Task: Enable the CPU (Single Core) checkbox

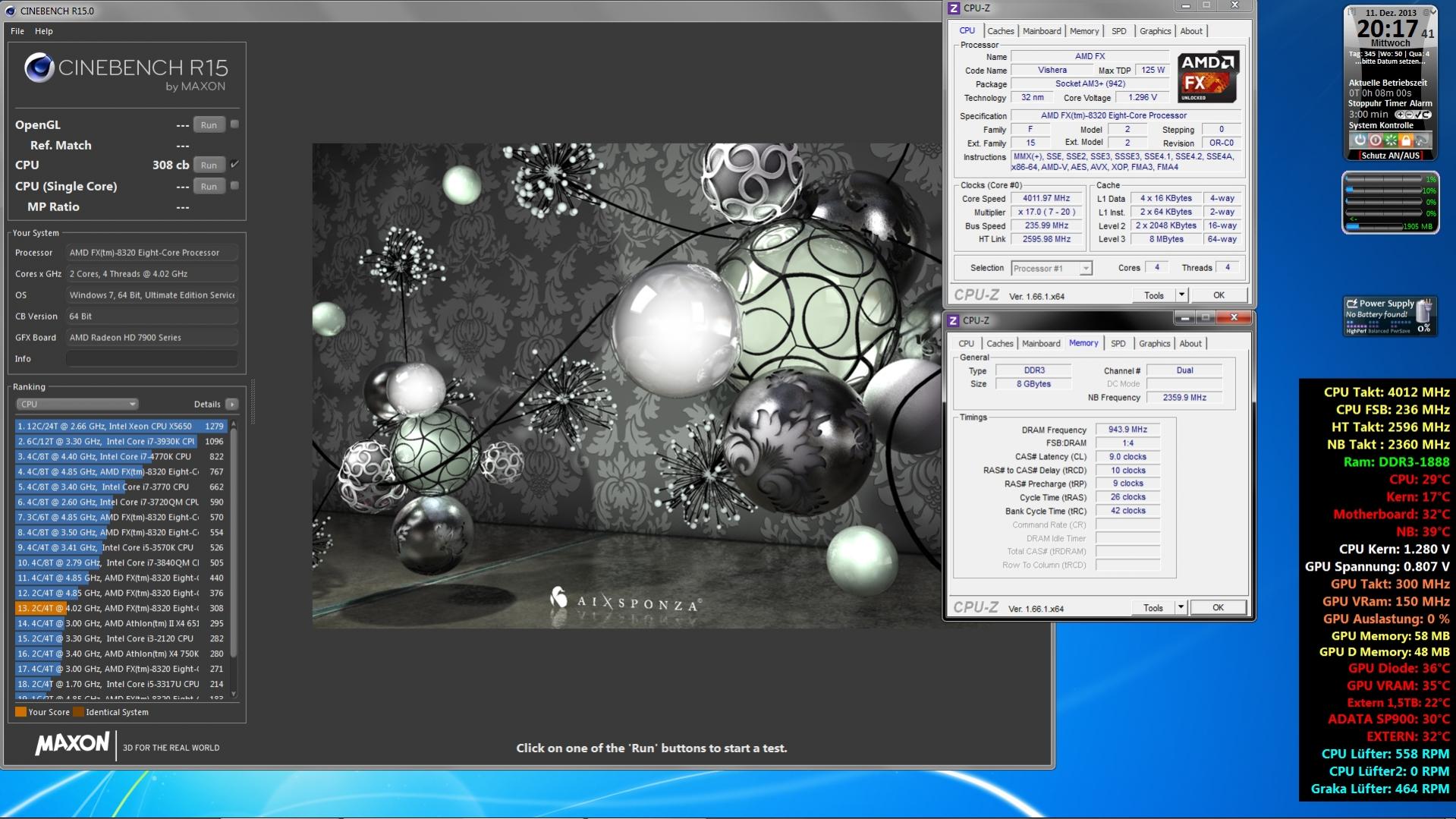Action: (234, 186)
